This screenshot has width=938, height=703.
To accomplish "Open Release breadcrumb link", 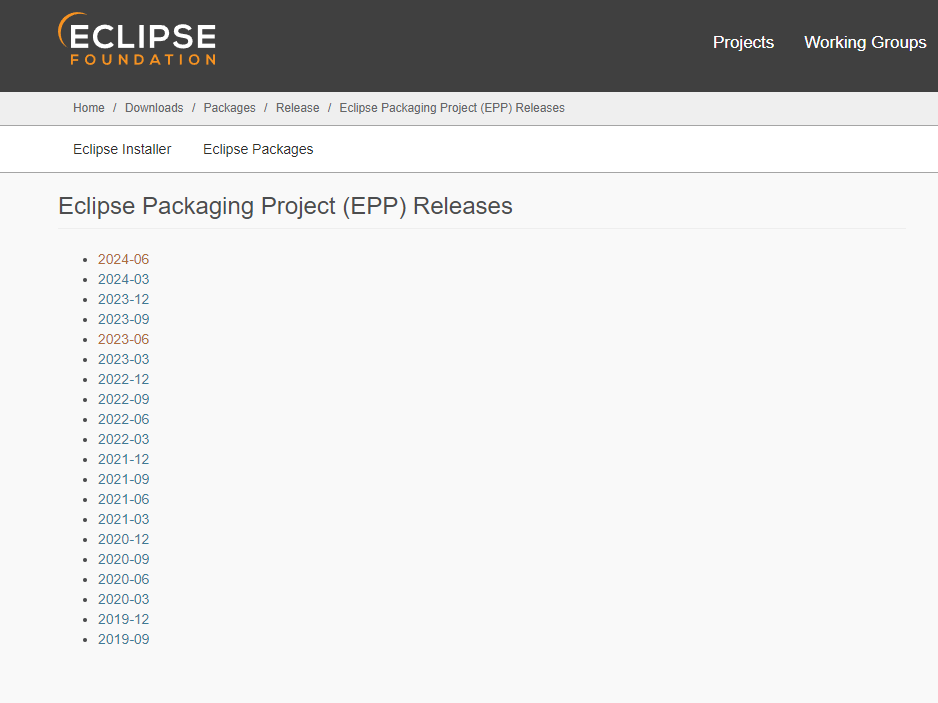I will pyautogui.click(x=297, y=108).
